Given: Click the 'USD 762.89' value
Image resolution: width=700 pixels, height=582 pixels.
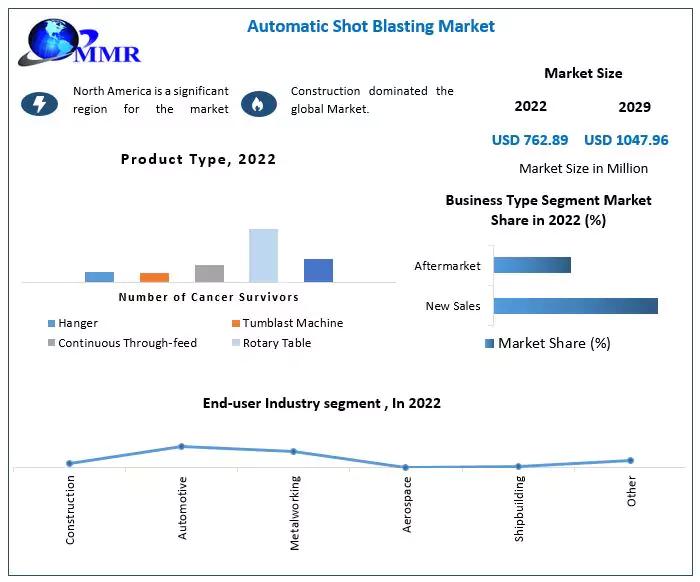Looking at the screenshot, I should click(x=530, y=140).
